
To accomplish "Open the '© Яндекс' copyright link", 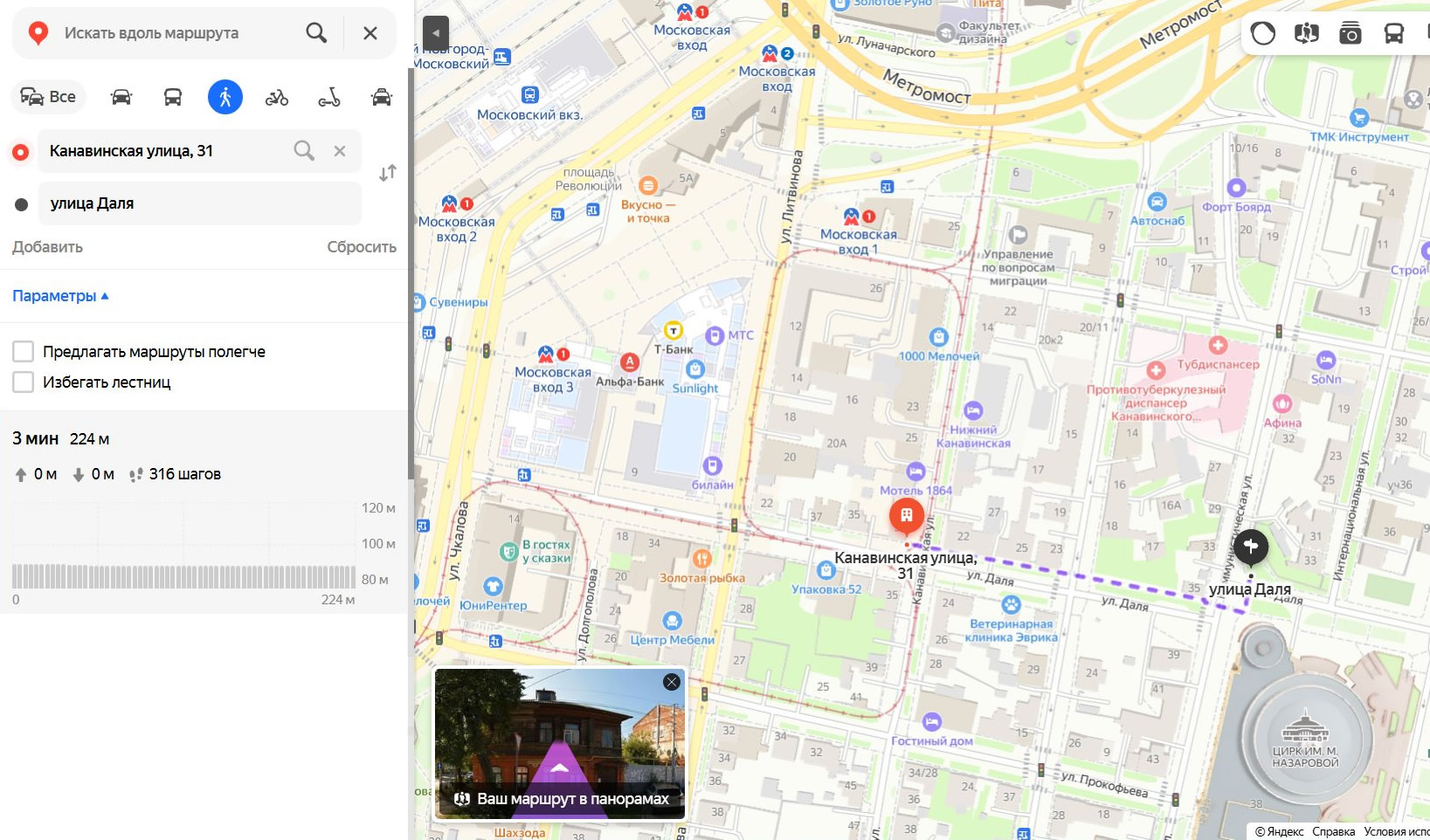I will point(1279,831).
